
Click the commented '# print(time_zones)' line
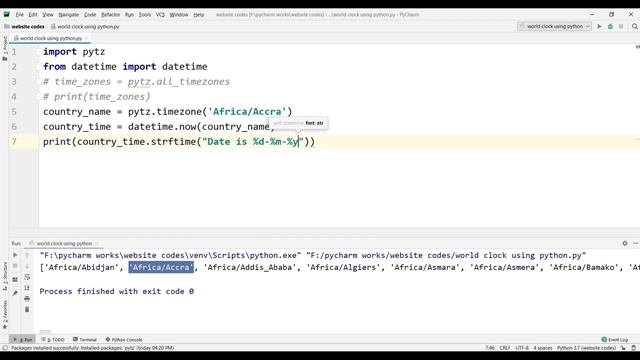(x=97, y=97)
